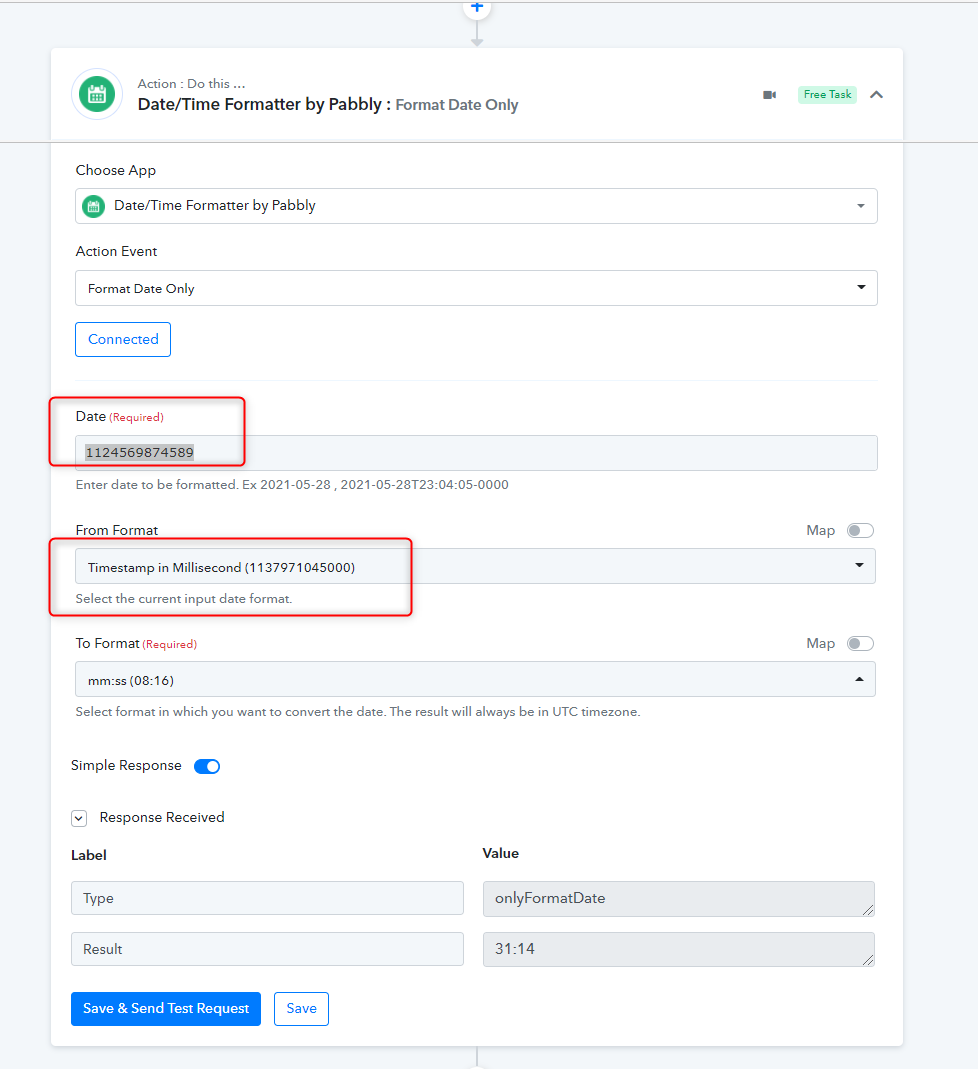Click the Response Received label
The height and width of the screenshot is (1069, 978).
162,817
